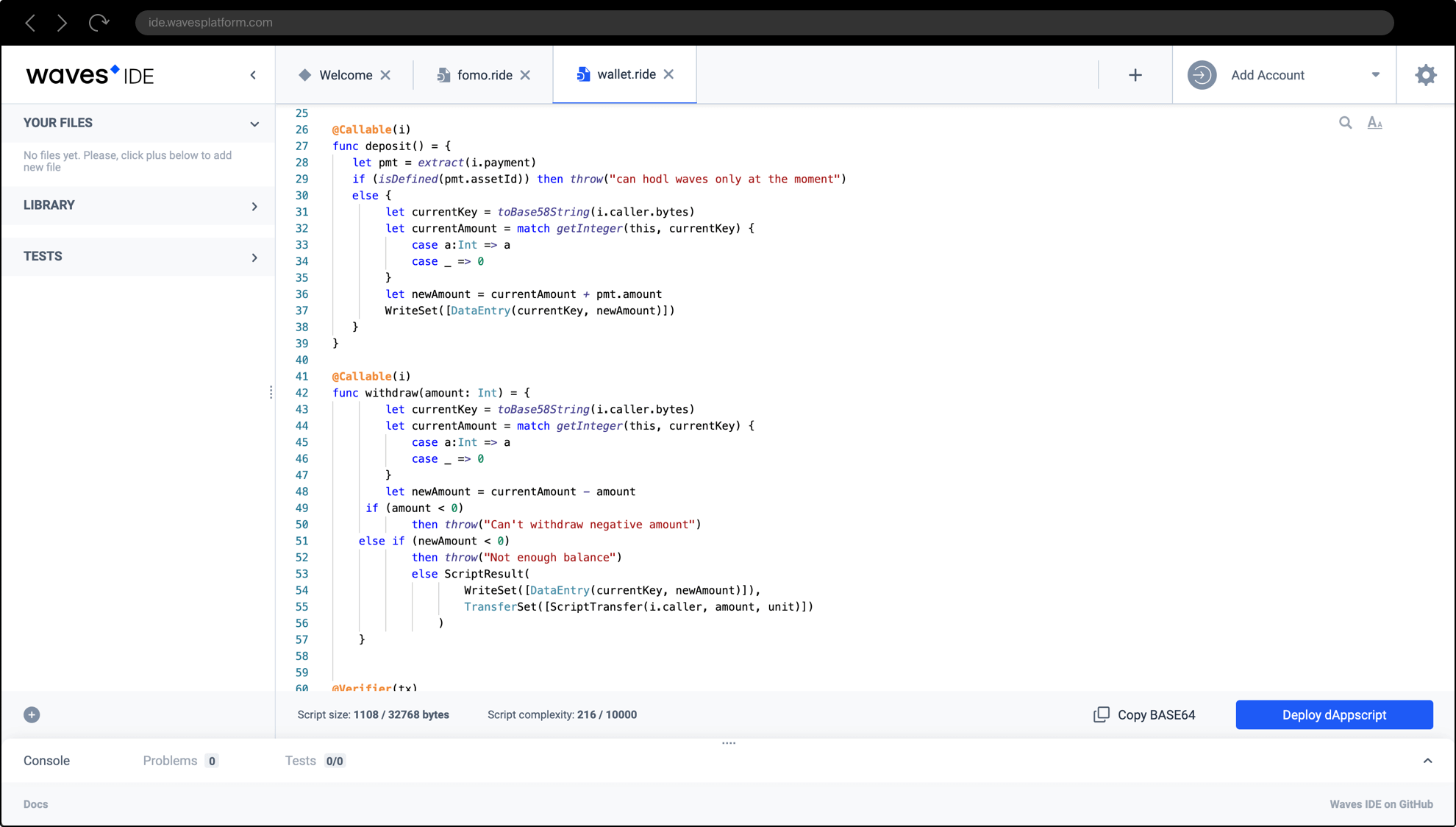Image resolution: width=1456 pixels, height=827 pixels.
Task: Click the add new tab plus icon
Action: point(1135,75)
